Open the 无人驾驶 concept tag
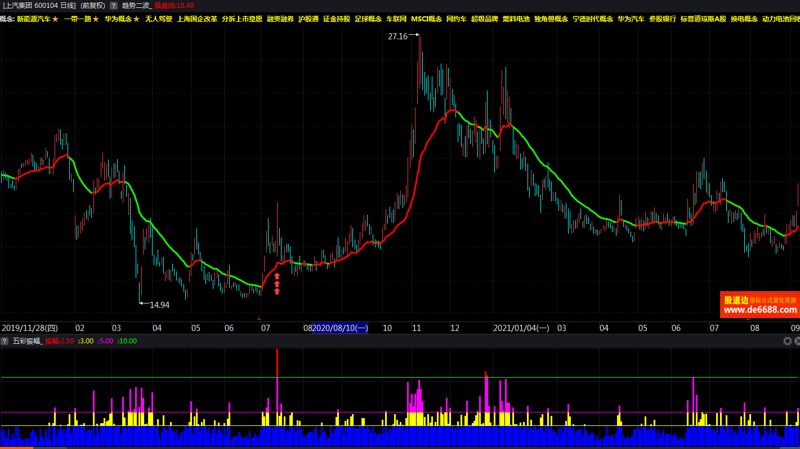 tap(158, 19)
